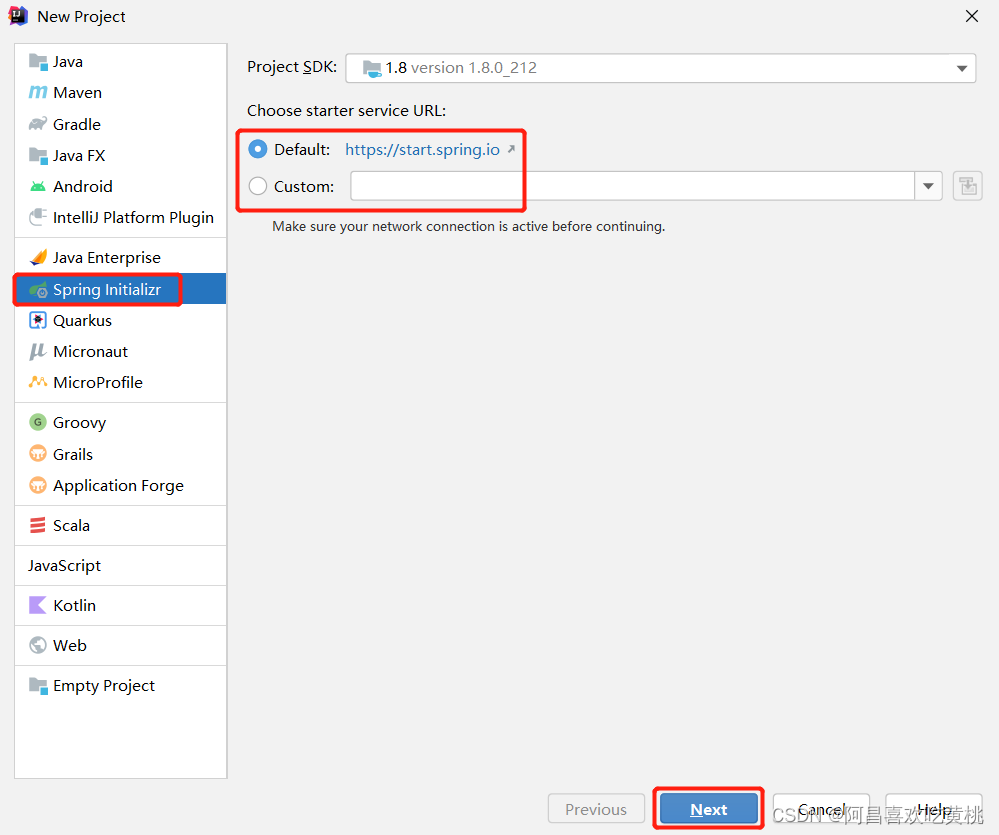This screenshot has width=999, height=835.
Task: Click the IntelliJ IDEA logo in title bar
Action: 18,16
